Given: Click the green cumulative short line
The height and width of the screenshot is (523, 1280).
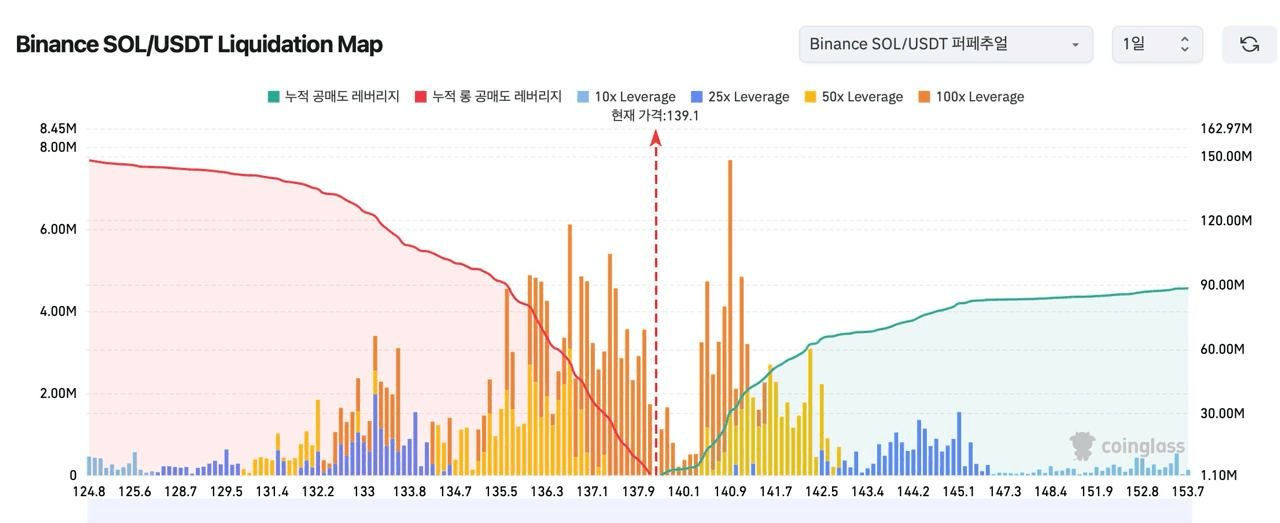Looking at the screenshot, I should pos(1000,299).
